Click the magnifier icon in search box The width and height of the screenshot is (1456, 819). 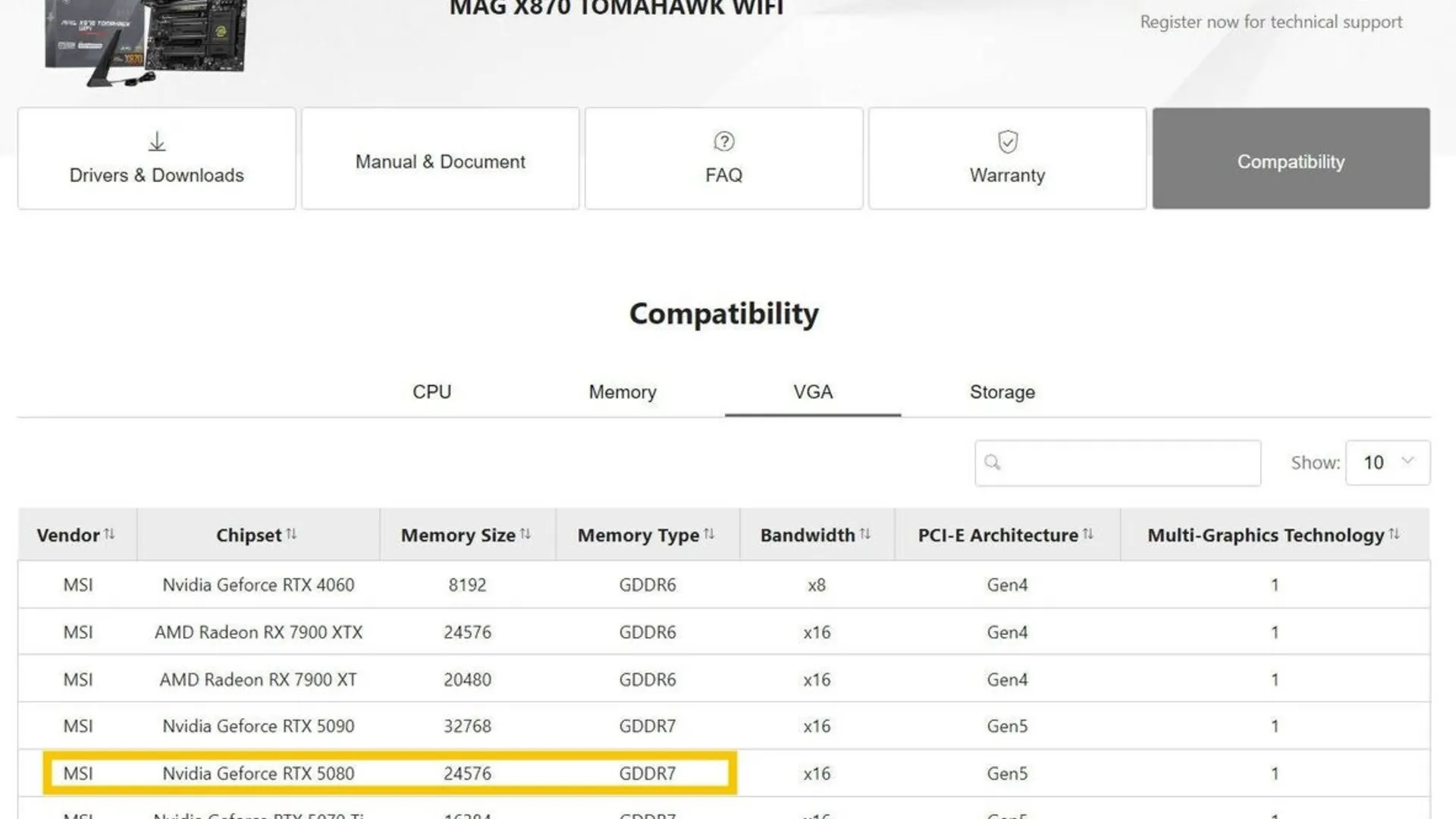point(992,462)
